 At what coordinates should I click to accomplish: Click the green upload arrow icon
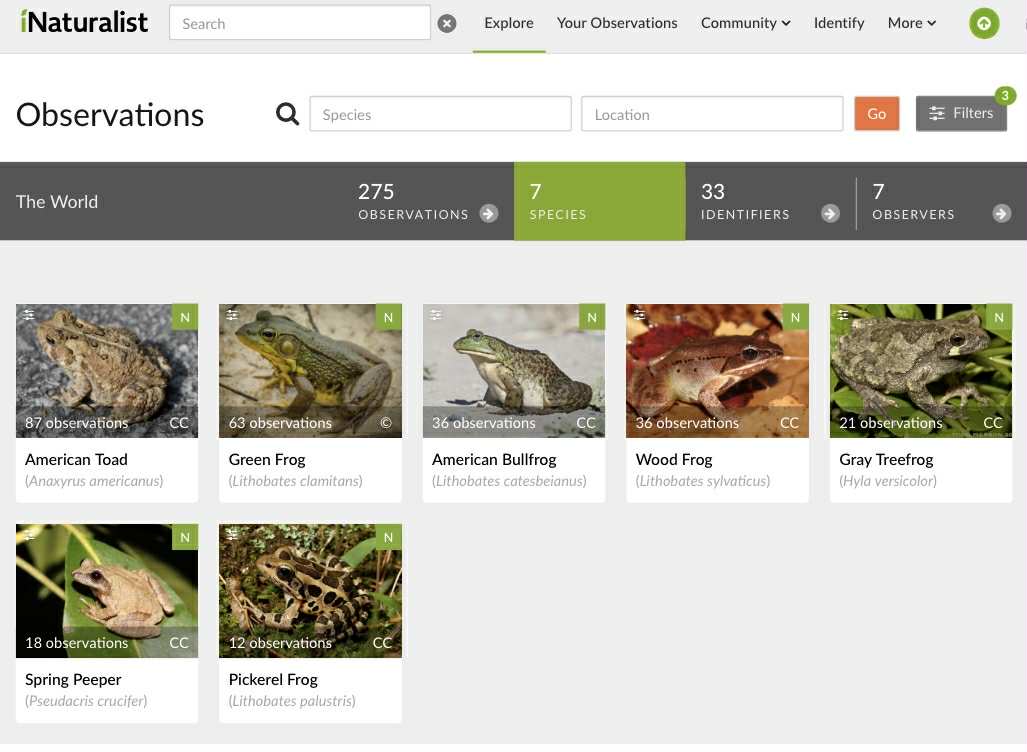click(x=984, y=23)
